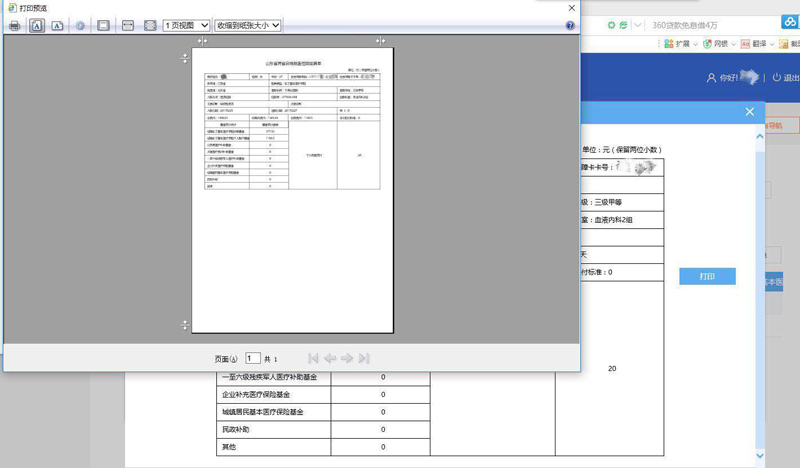Go to next page arrow

[x=347, y=358]
